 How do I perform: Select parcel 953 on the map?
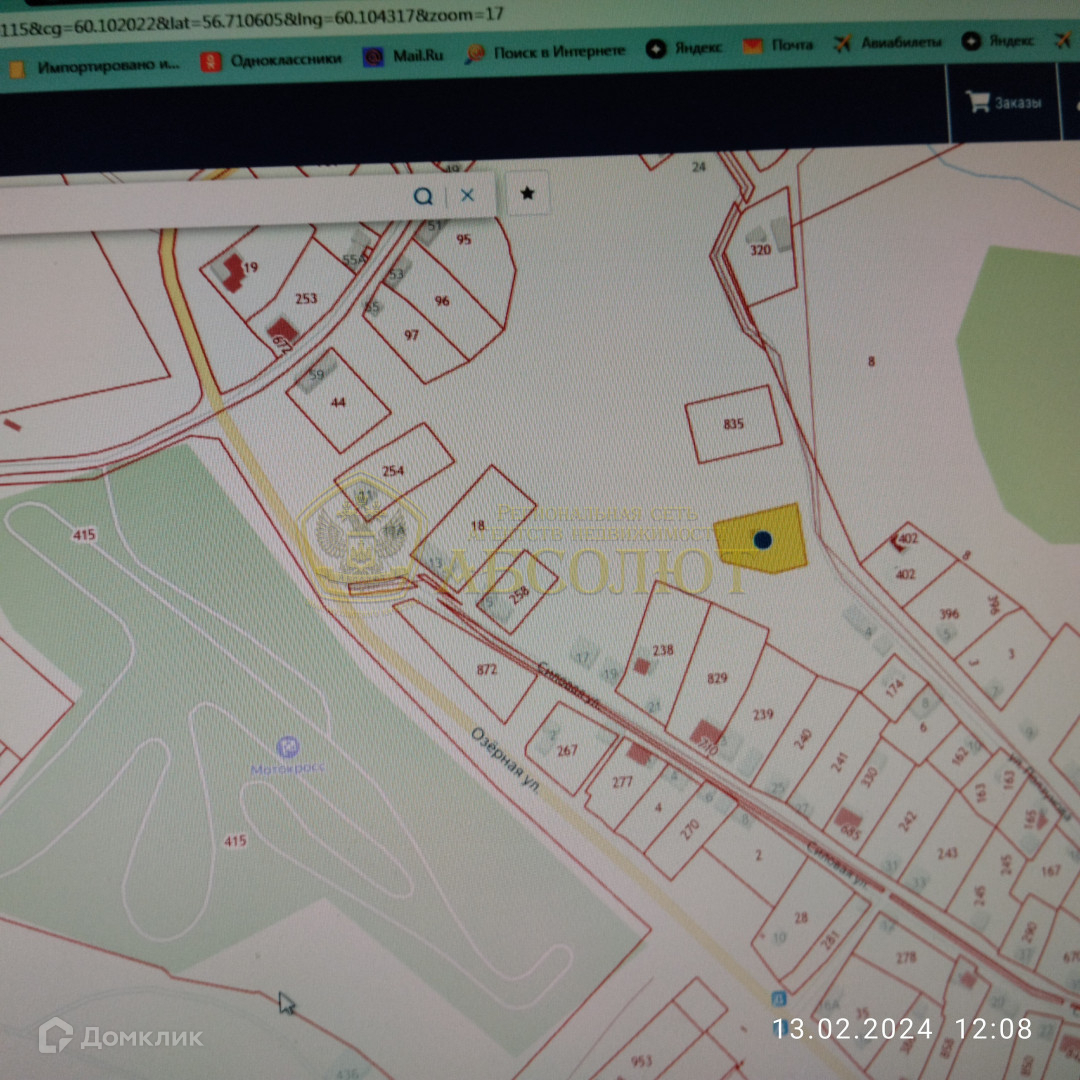[x=641, y=1061]
